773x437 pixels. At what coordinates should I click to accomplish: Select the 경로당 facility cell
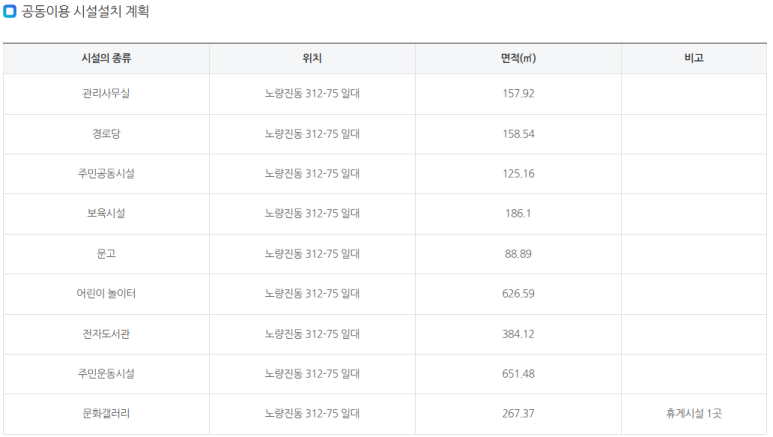click(x=106, y=134)
